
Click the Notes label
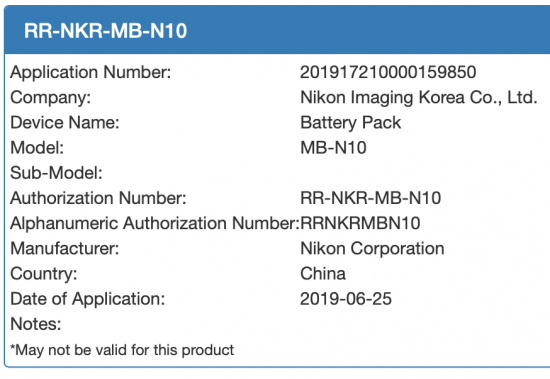[x=36, y=324]
